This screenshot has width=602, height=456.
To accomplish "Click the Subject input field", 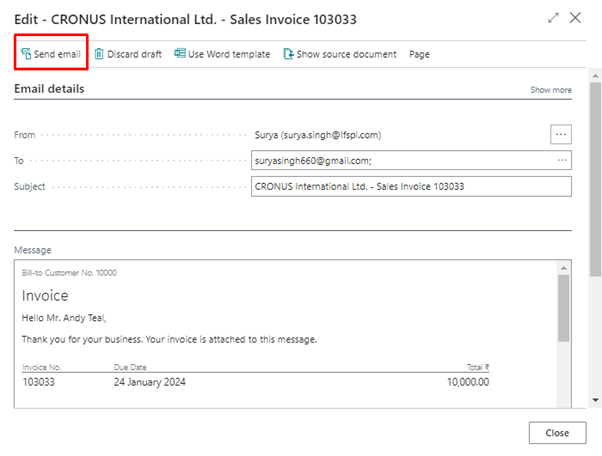I will pos(411,187).
